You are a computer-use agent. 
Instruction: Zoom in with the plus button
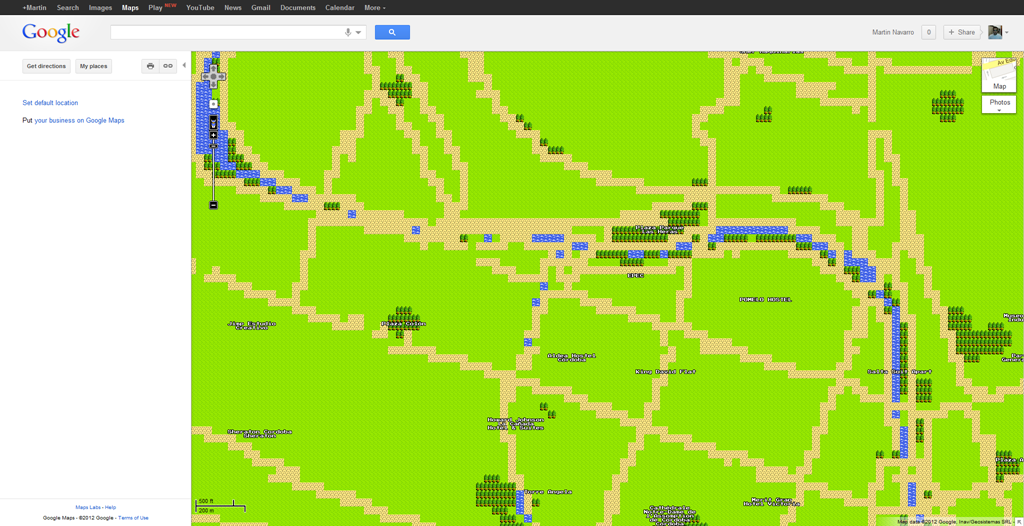point(213,135)
